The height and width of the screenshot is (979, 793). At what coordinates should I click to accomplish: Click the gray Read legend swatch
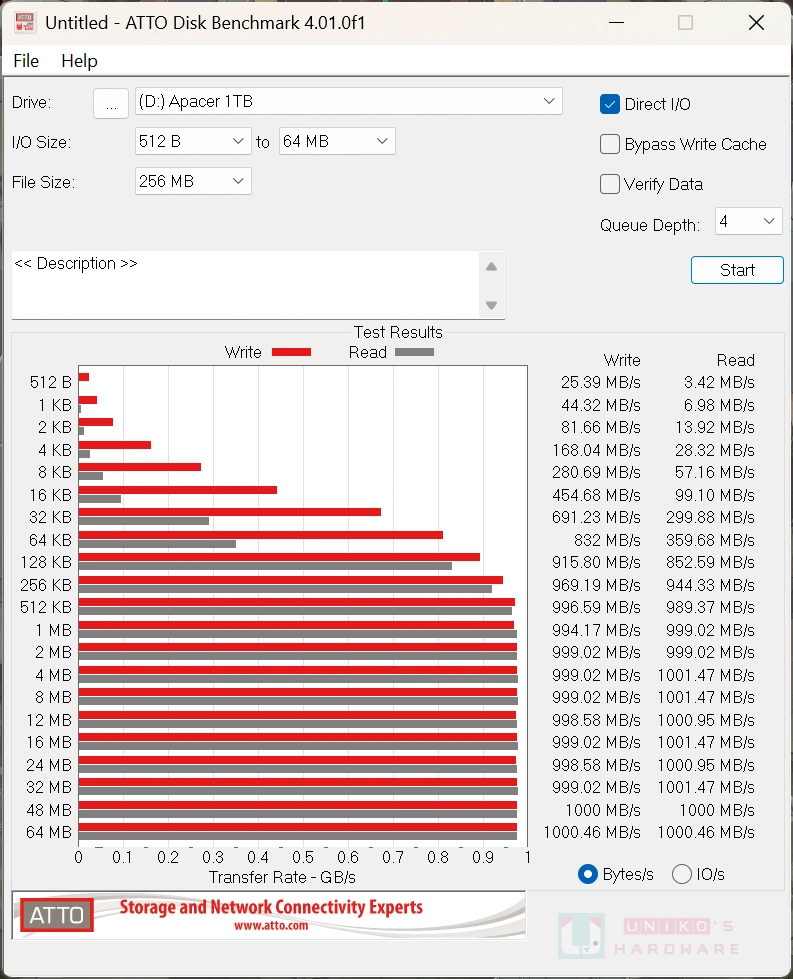414,352
